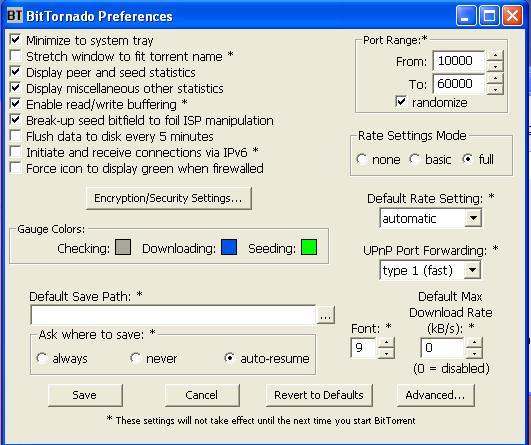Open the Default Rate Setting dropdown

(473, 218)
